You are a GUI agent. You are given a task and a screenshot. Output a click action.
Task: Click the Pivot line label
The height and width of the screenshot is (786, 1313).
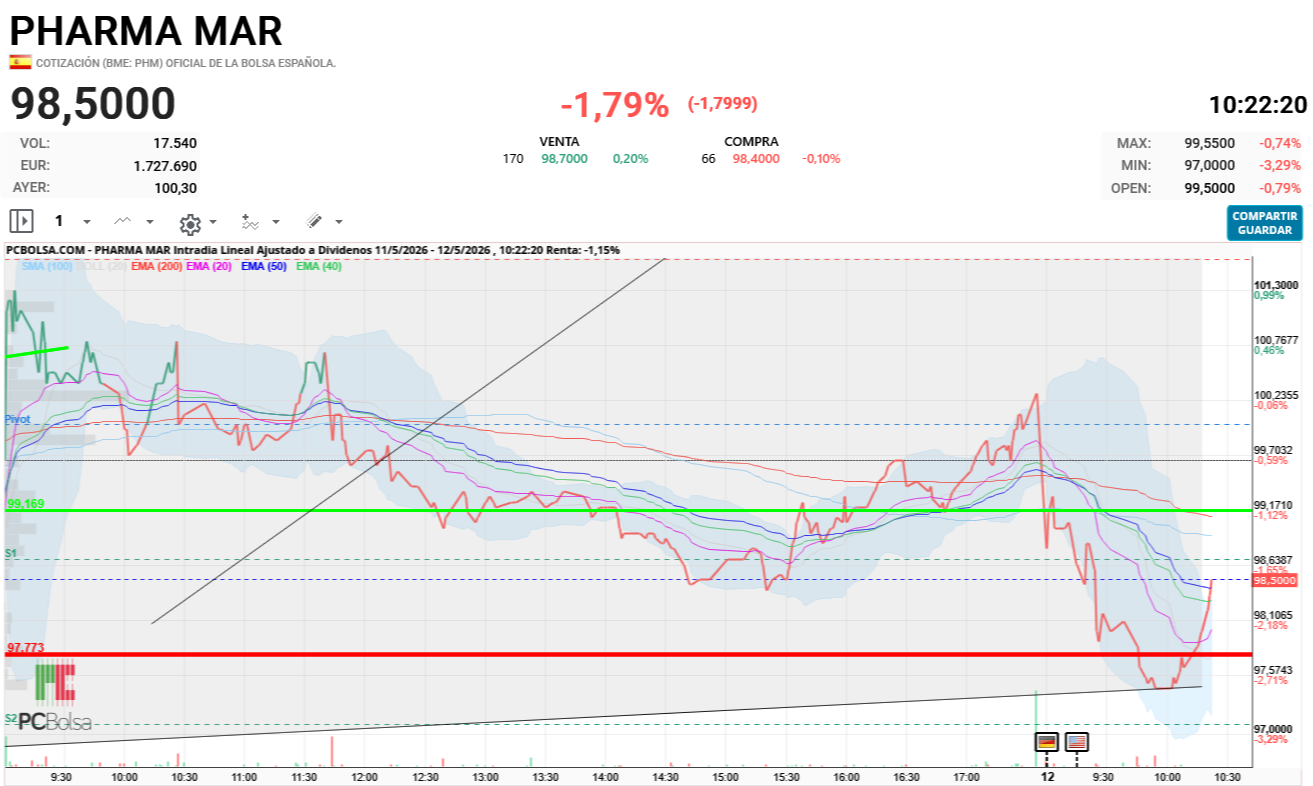coord(17,419)
